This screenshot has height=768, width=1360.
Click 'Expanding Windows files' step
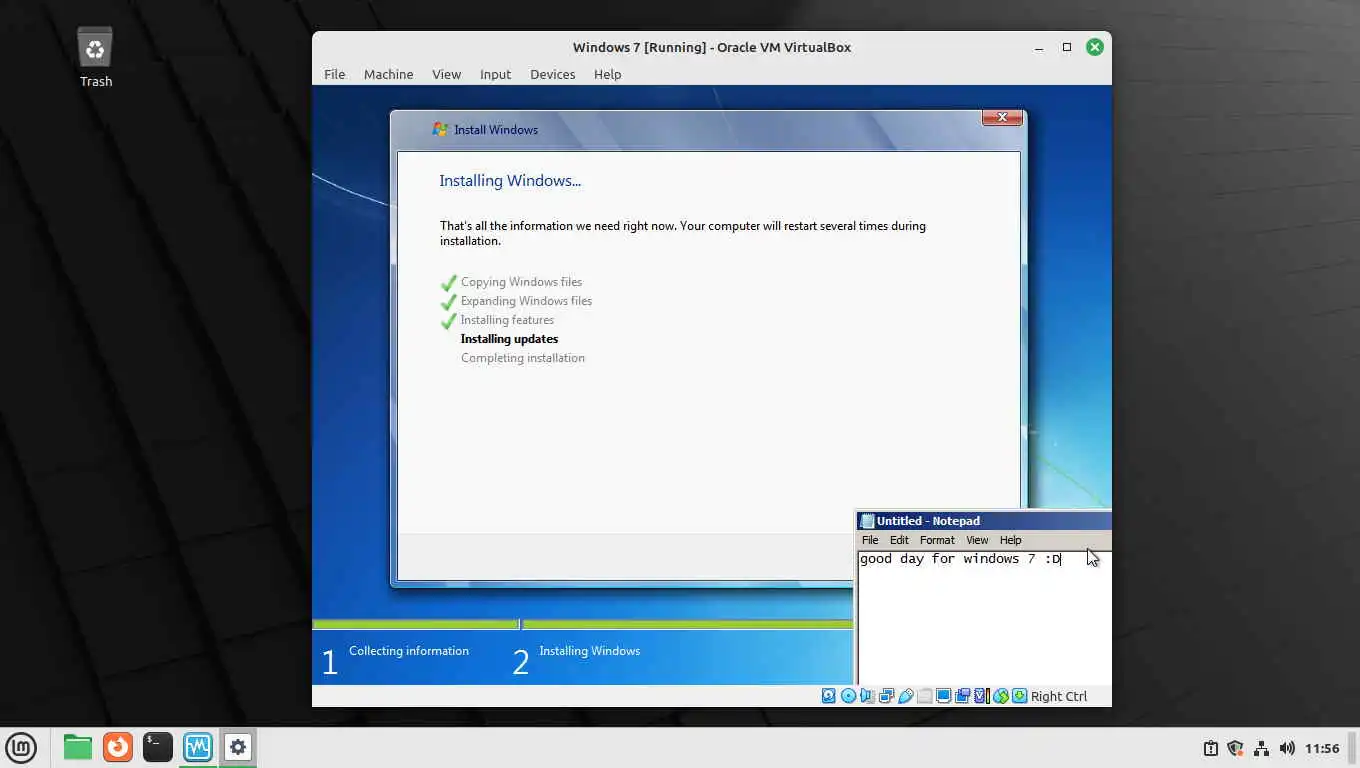tap(526, 301)
